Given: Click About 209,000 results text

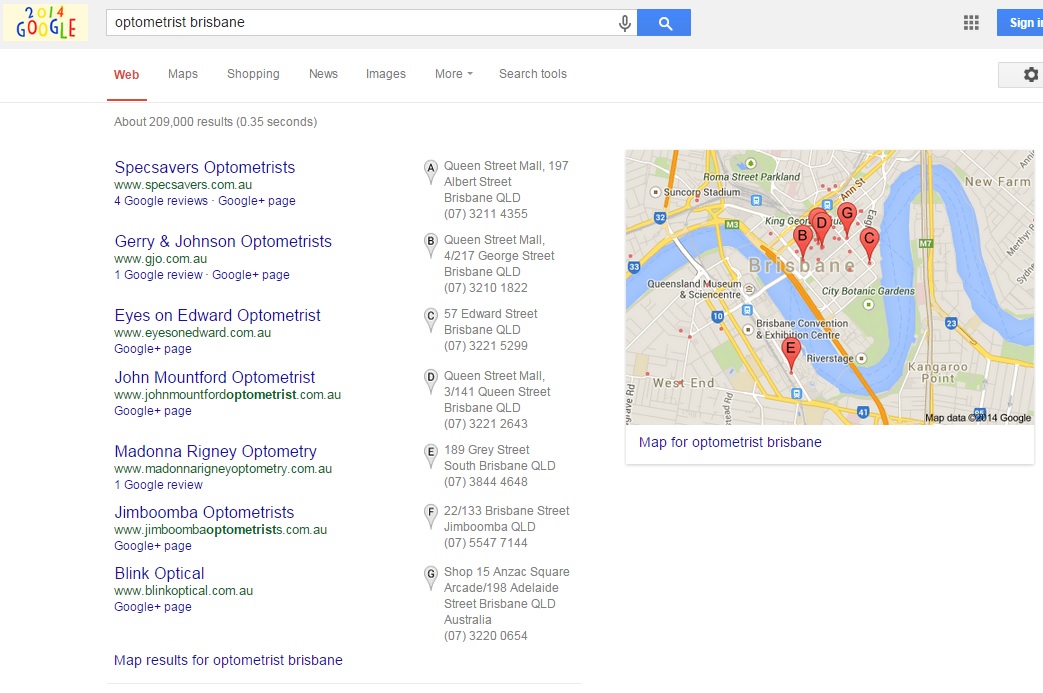Looking at the screenshot, I should tap(216, 122).
